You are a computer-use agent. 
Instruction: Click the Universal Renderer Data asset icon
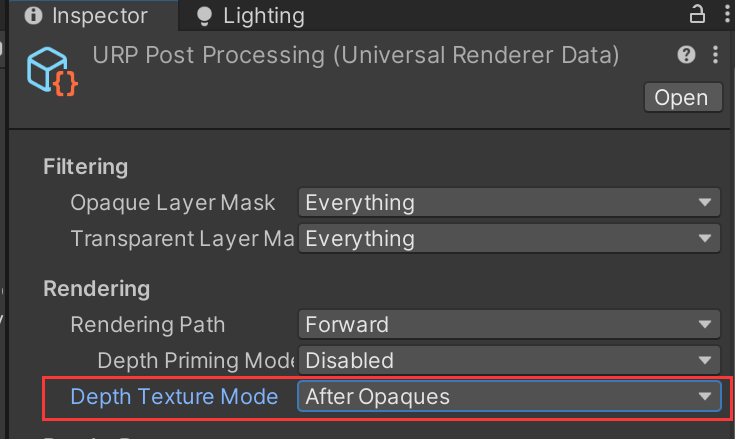[x=52, y=71]
